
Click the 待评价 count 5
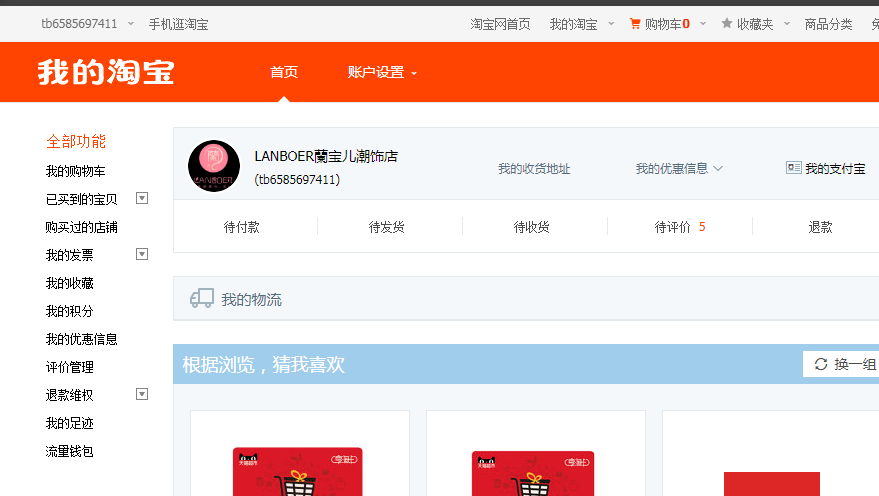point(702,227)
